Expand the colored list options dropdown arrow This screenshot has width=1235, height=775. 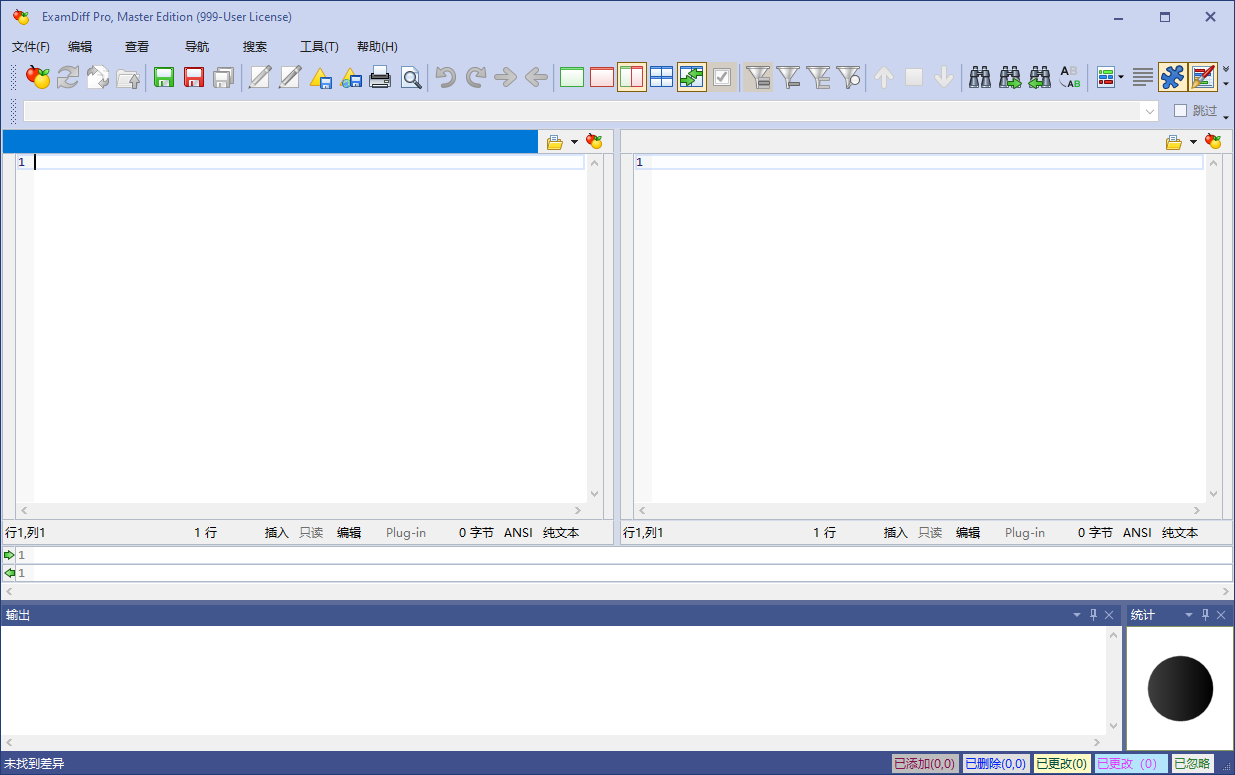click(x=1121, y=77)
